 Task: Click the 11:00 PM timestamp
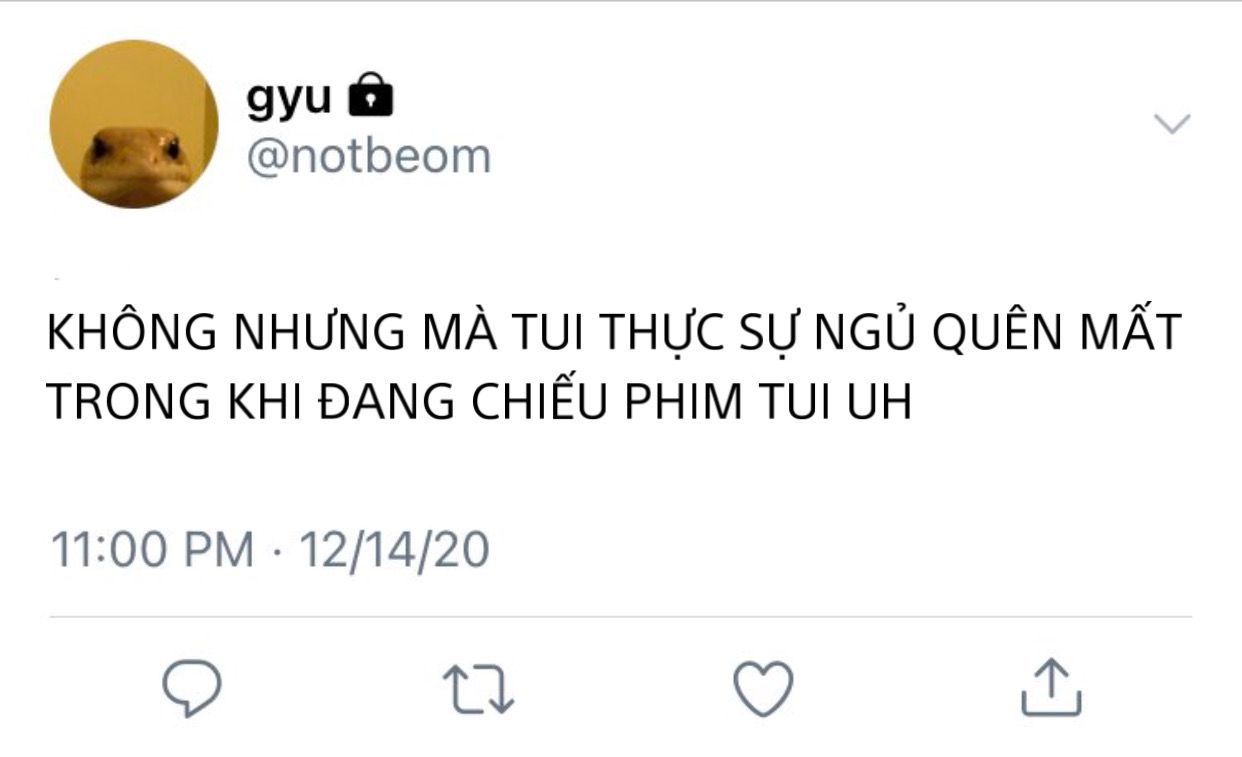[x=152, y=550]
